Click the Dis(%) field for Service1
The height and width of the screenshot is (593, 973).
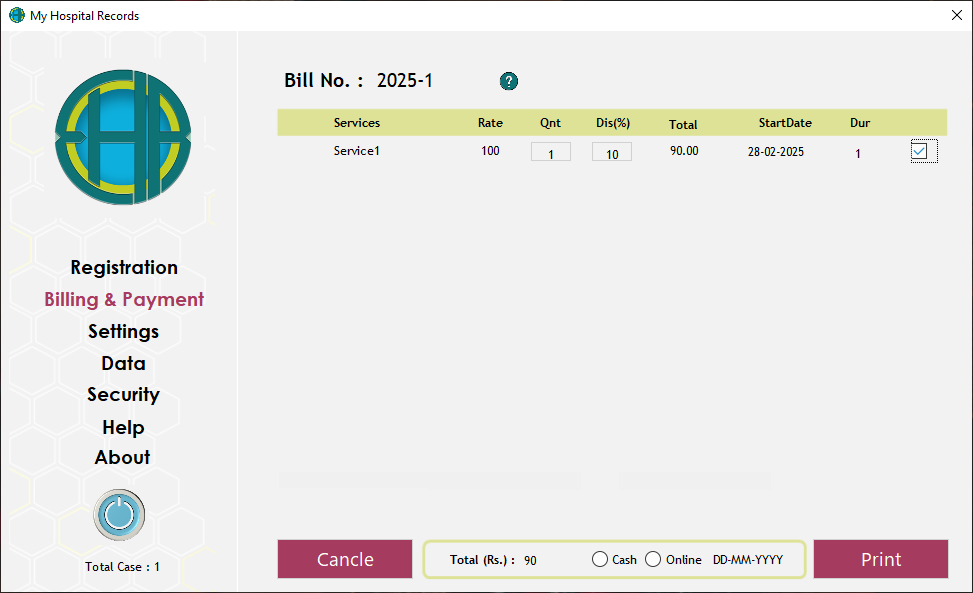point(611,153)
